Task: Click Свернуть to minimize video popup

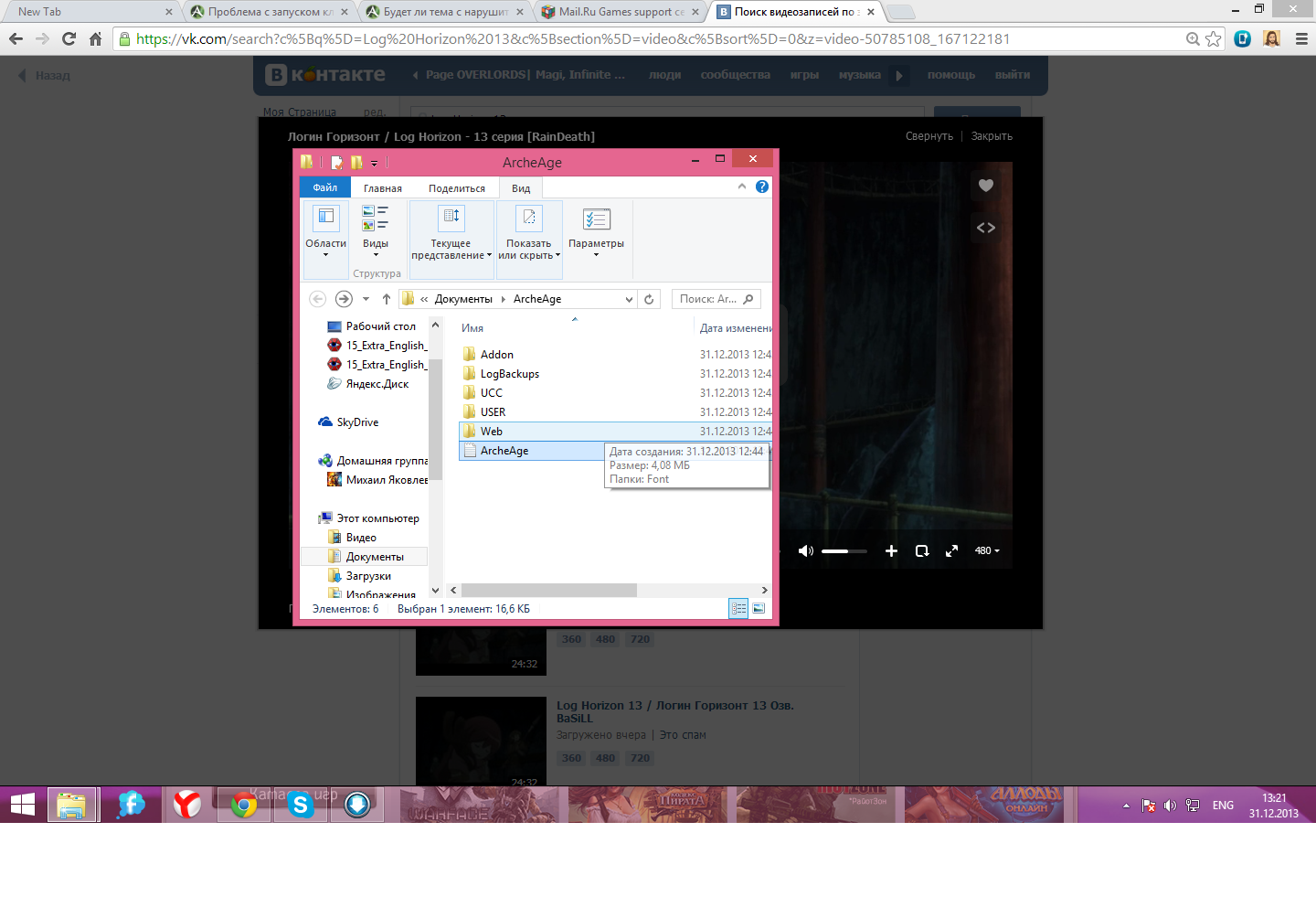Action: [x=929, y=136]
